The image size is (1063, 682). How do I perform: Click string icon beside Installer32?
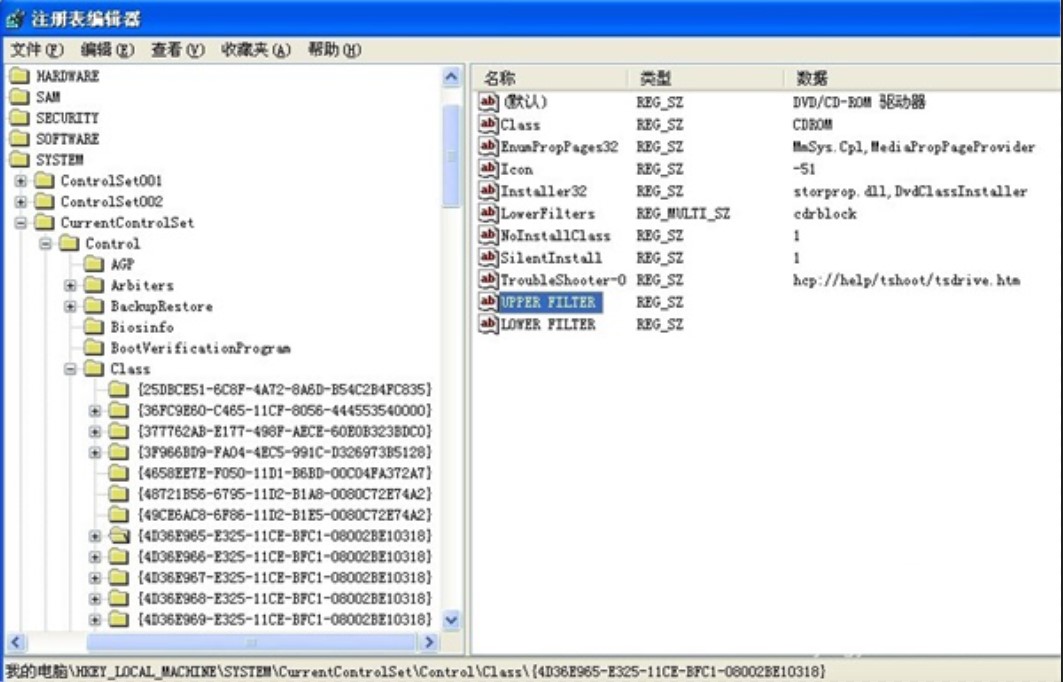[488, 190]
